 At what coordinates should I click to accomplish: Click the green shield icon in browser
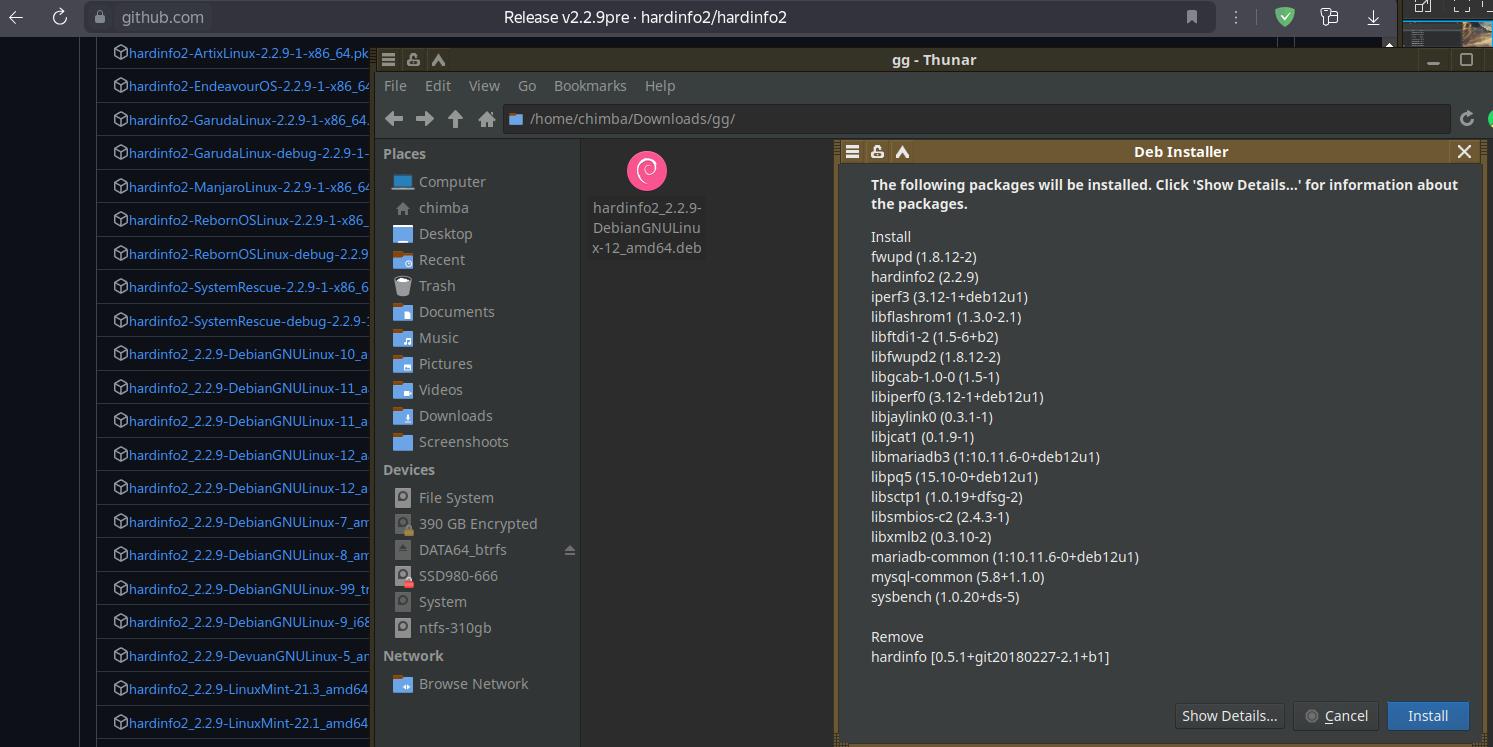[1285, 17]
